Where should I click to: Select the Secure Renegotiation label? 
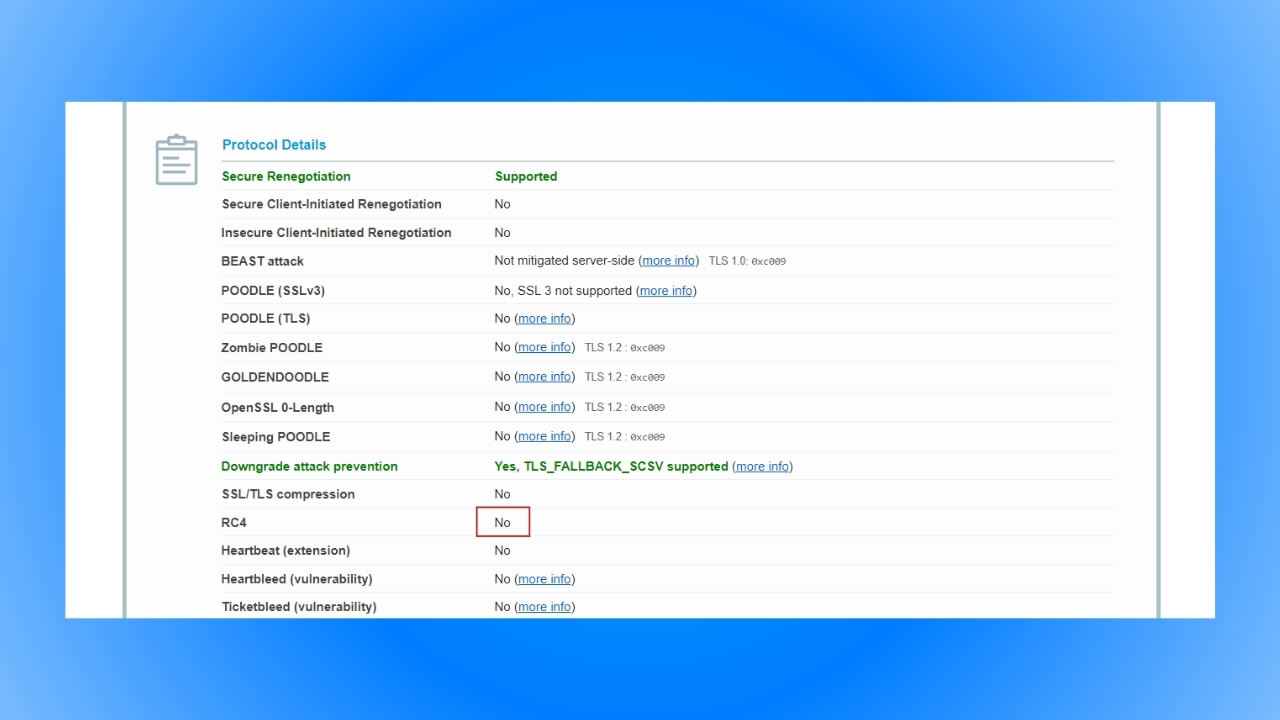(286, 177)
